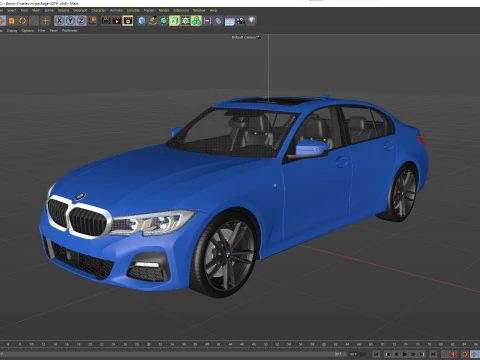Open Edit Render Settings icon
Screen dimensions: 480x360
[x=128, y=21]
